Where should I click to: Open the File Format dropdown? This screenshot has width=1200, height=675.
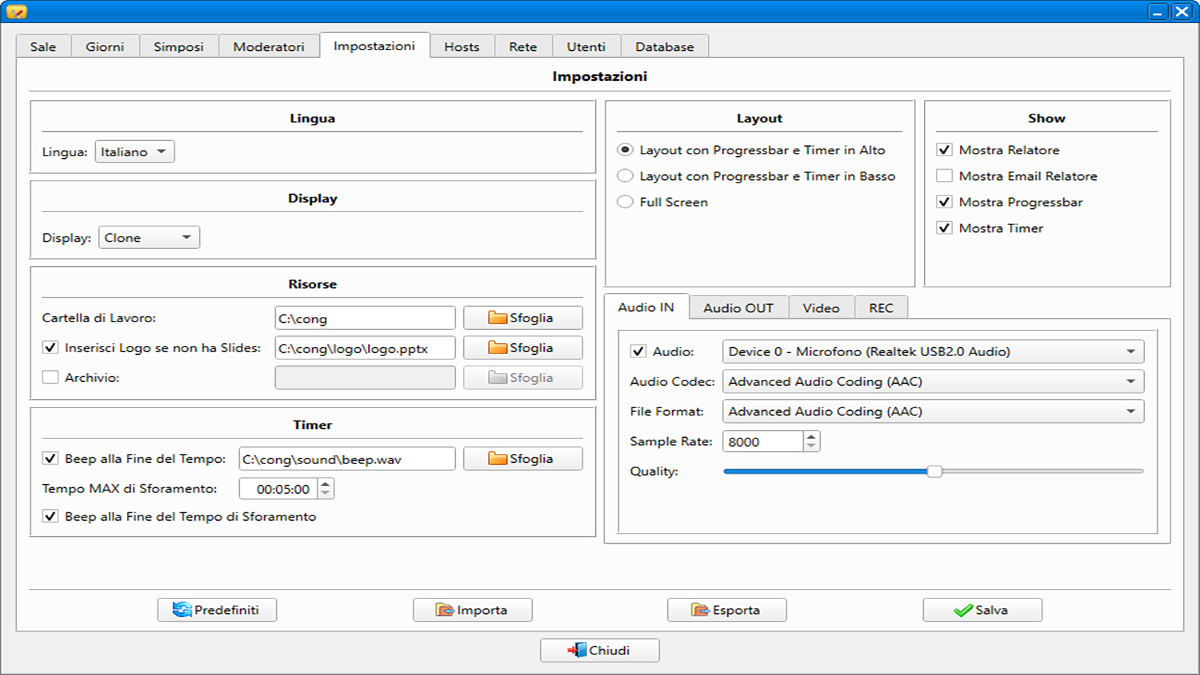pyautogui.click(x=934, y=411)
